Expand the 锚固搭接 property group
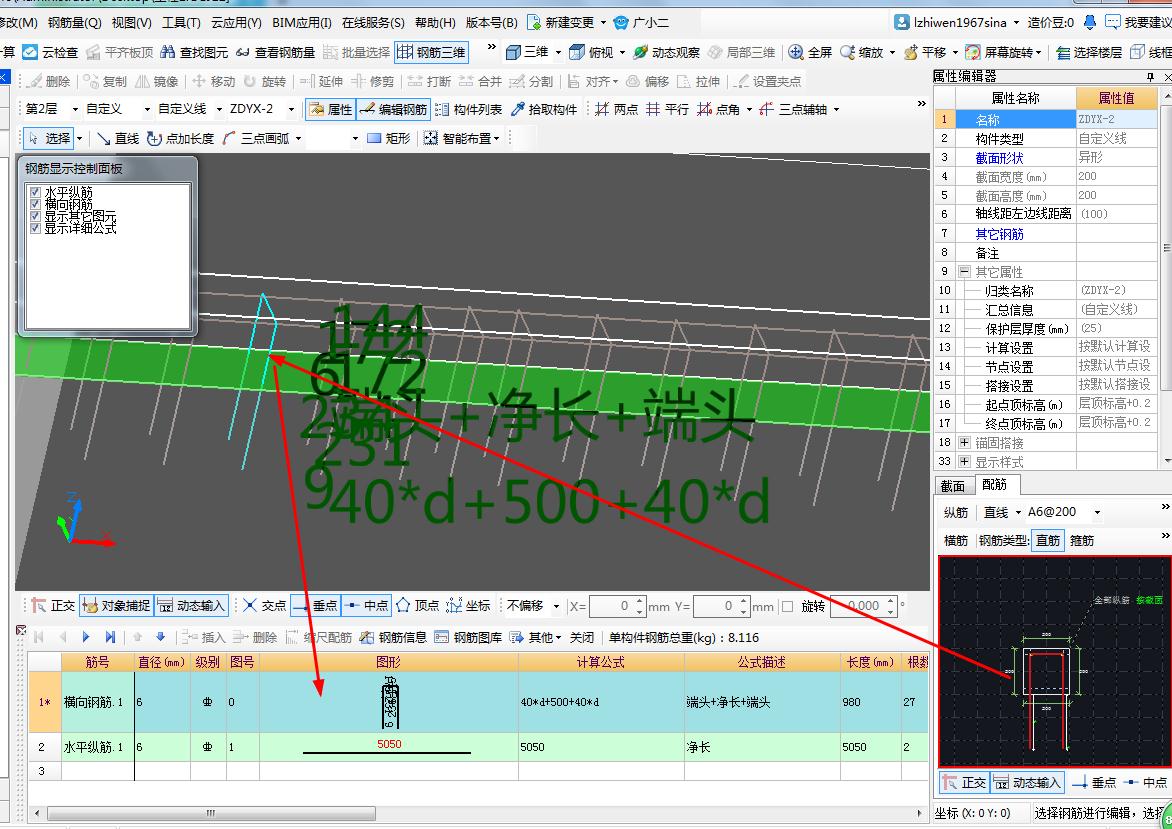The width and height of the screenshot is (1172, 829). 964,443
